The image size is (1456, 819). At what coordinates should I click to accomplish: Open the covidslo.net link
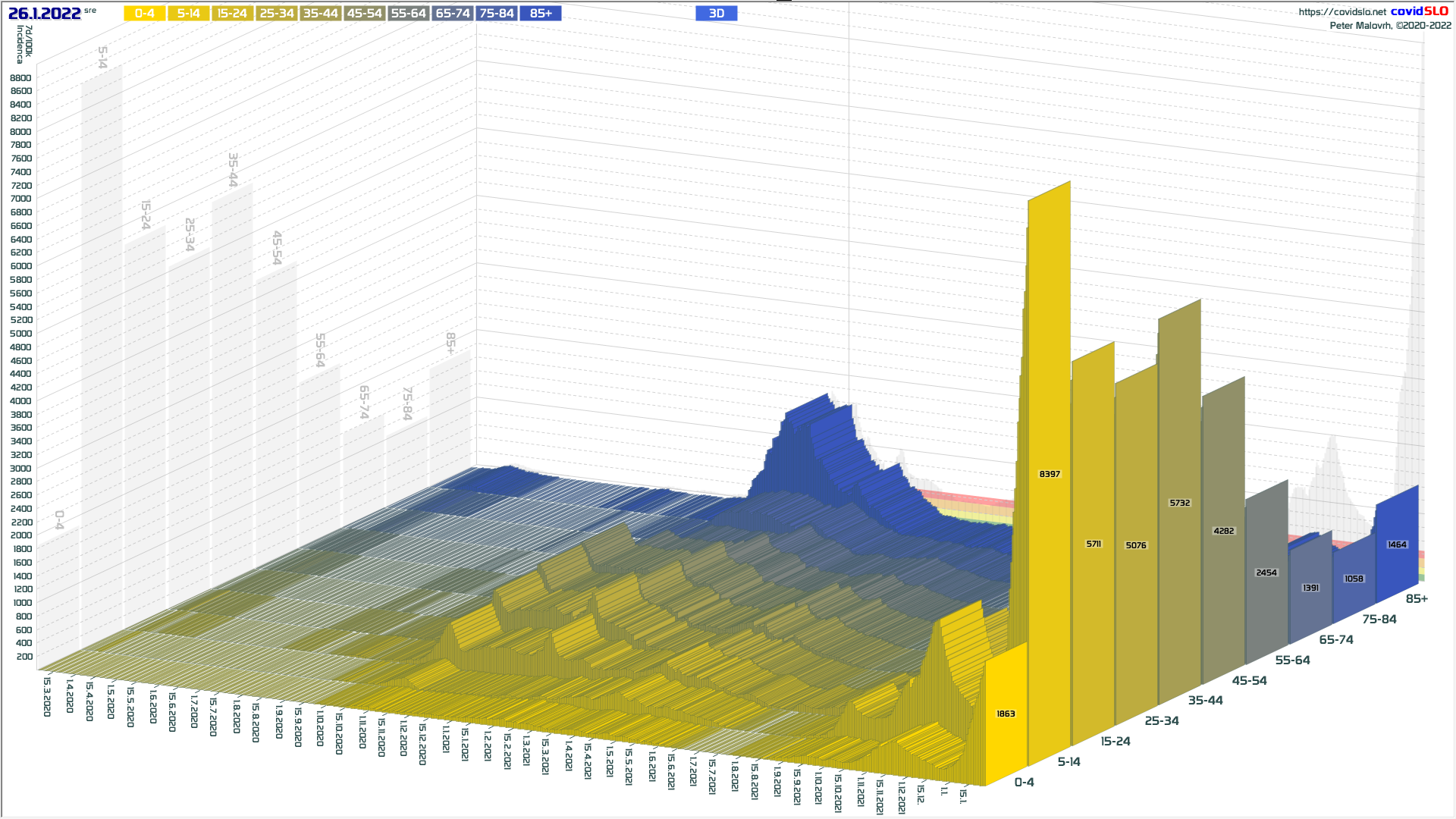[1341, 12]
